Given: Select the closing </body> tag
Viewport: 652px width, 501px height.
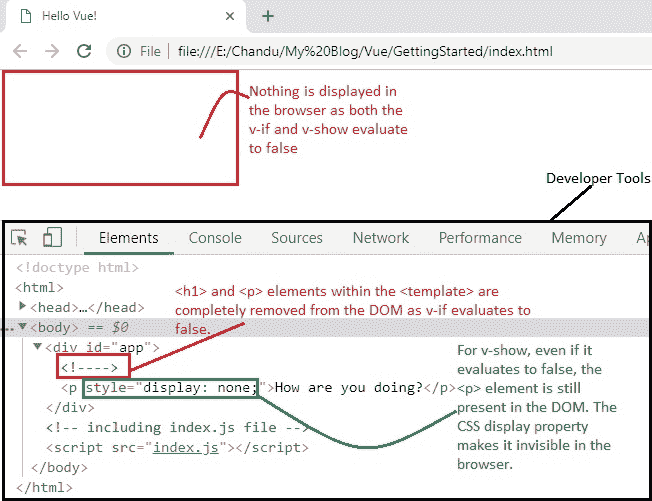Looking at the screenshot, I should click(59, 467).
